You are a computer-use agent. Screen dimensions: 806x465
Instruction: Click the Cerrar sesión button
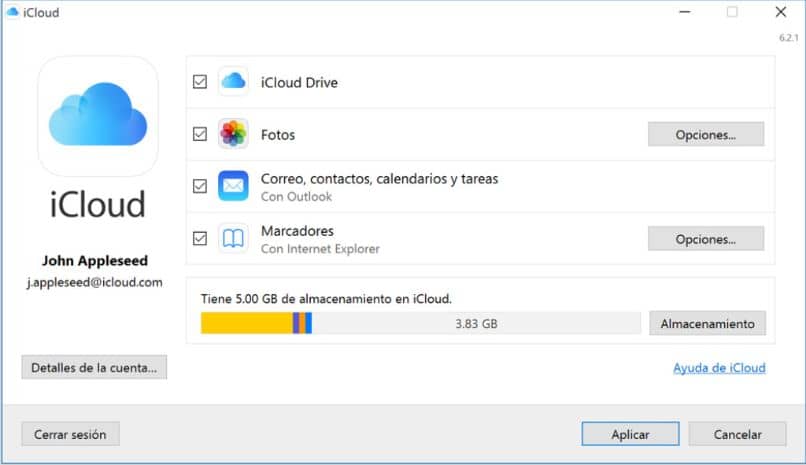70,434
